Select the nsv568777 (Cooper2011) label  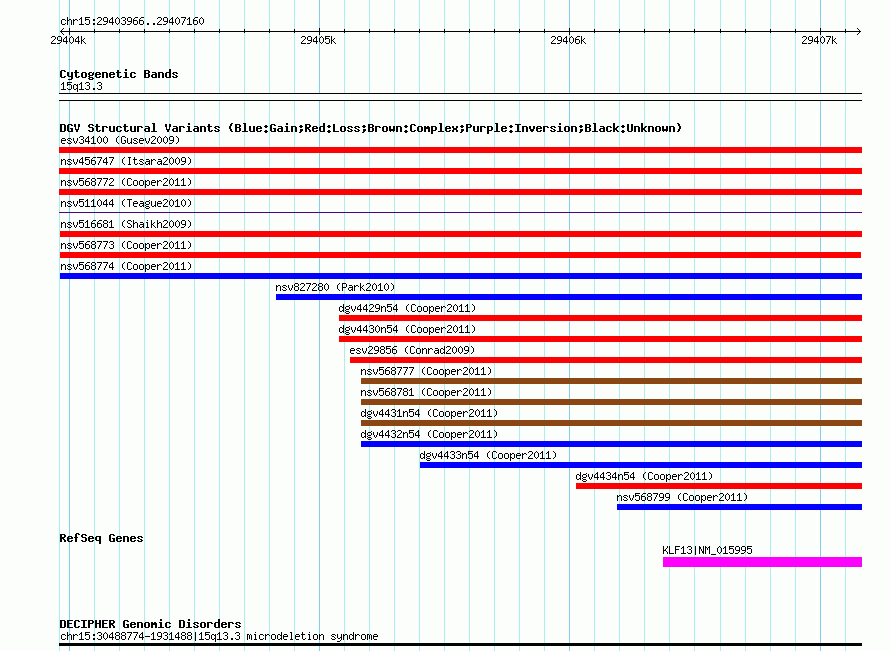point(426,371)
